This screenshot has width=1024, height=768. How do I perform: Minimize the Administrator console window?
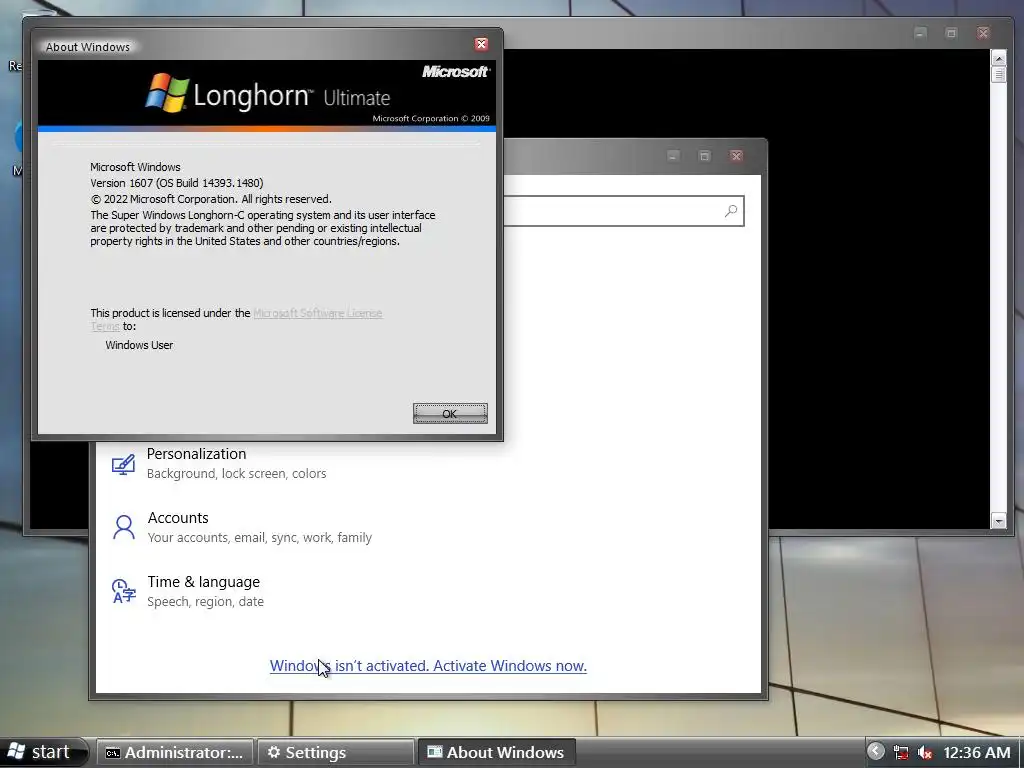[x=920, y=33]
